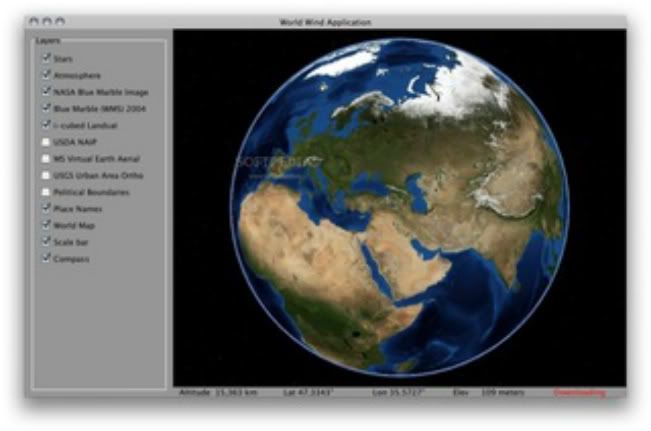651x431 pixels.
Task: Enable the USDA NAIP layer
Action: (x=46, y=142)
